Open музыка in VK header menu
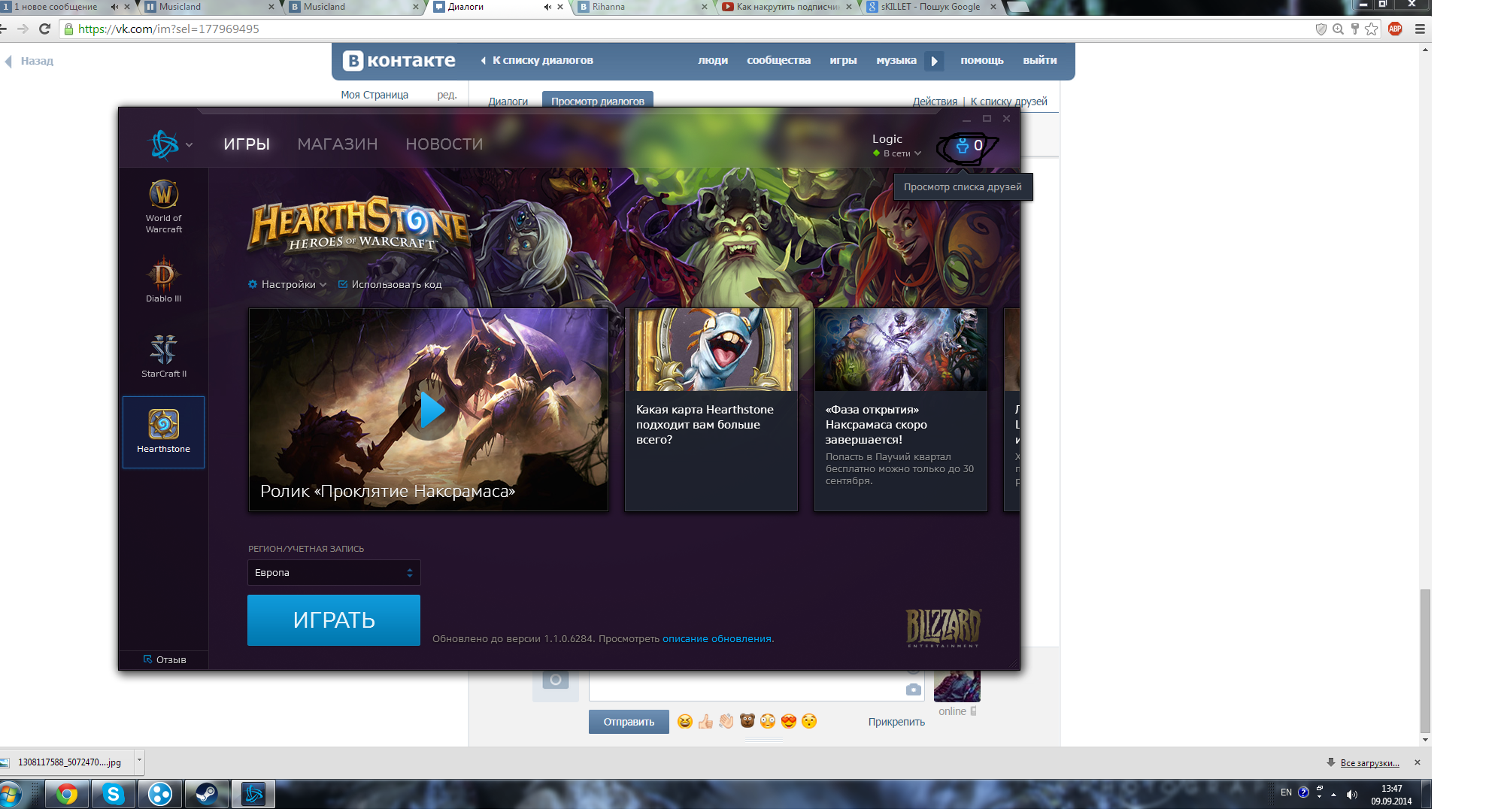Image resolution: width=1504 pixels, height=812 pixels. 896,60
